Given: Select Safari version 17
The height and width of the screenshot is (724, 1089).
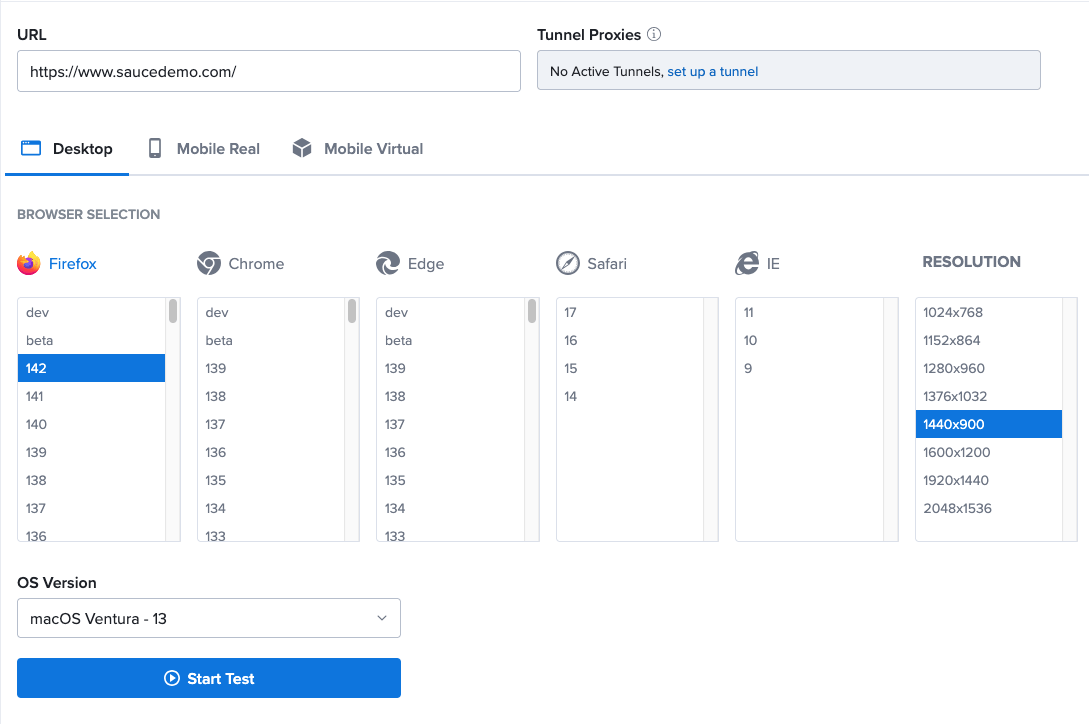Looking at the screenshot, I should 629,312.
